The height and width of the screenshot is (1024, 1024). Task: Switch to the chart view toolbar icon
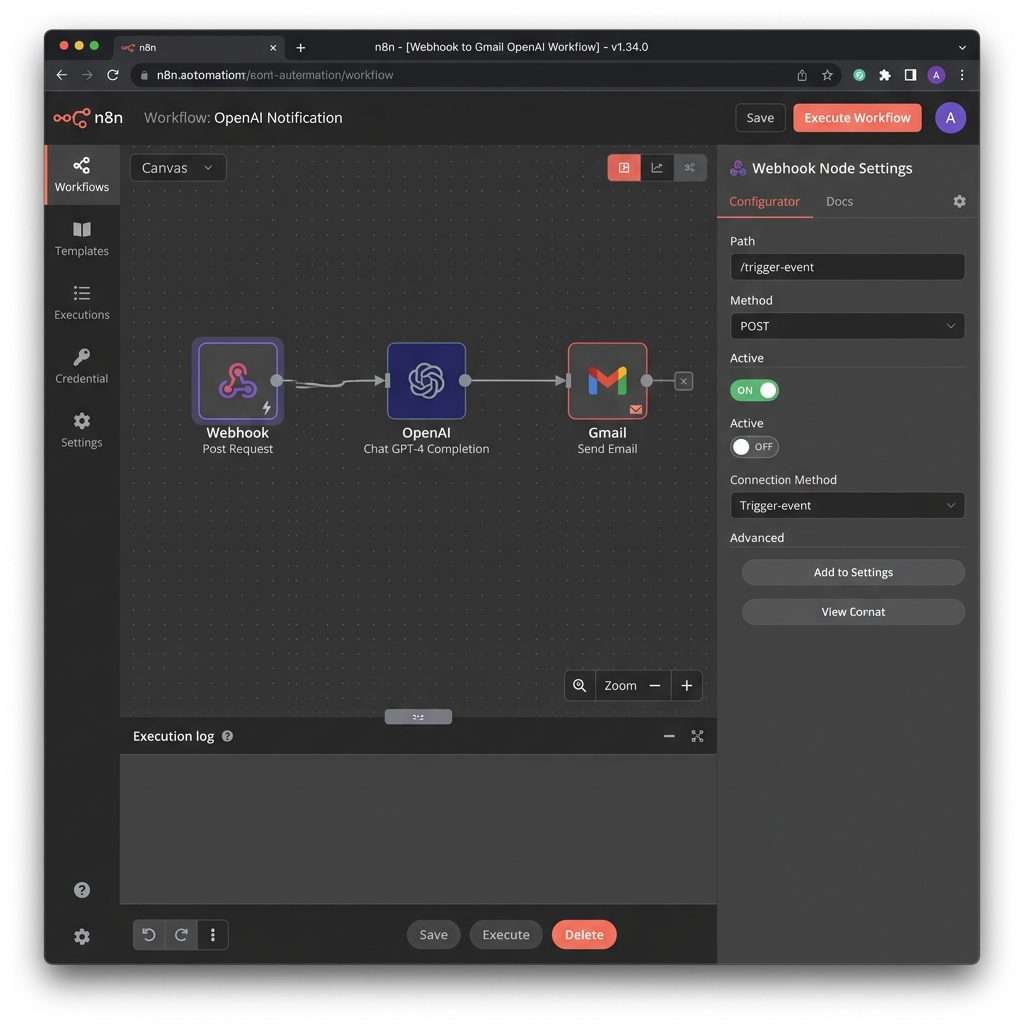tap(657, 168)
